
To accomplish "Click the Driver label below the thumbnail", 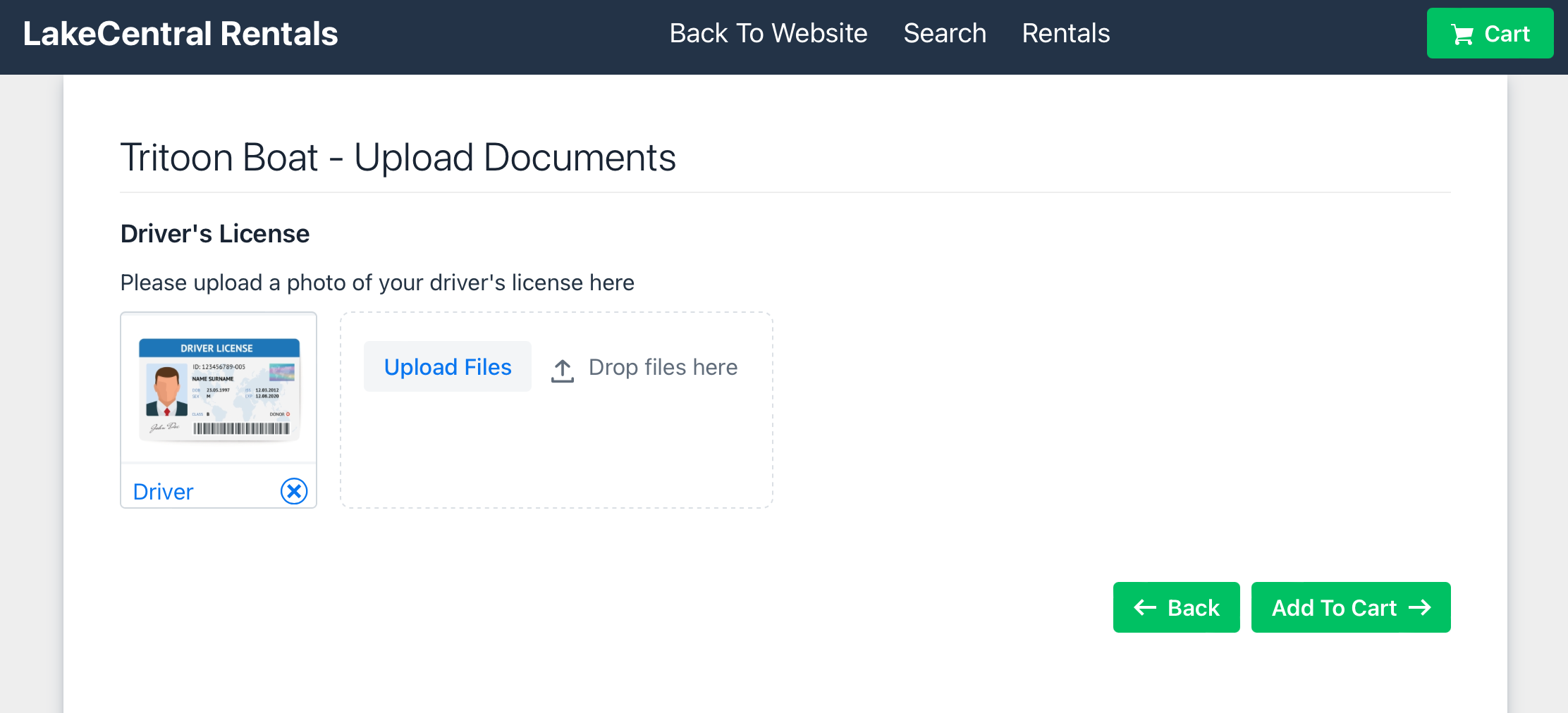I will pyautogui.click(x=163, y=491).
